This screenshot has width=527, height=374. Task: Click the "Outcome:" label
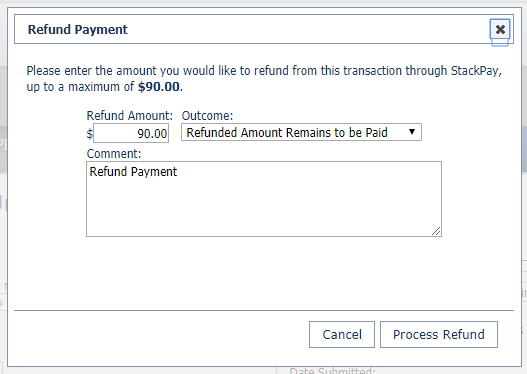(x=207, y=116)
